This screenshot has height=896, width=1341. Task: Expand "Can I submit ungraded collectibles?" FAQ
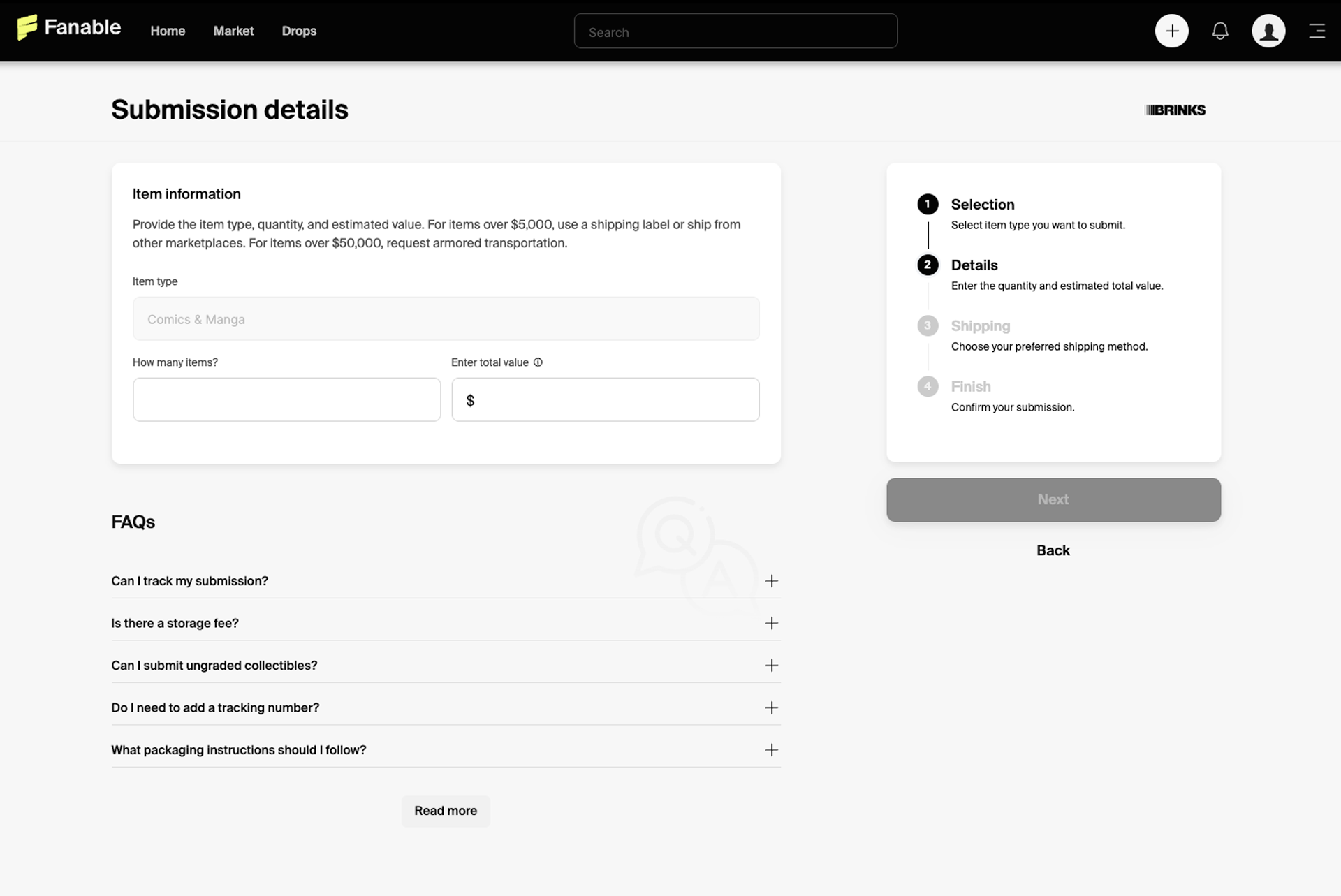pos(446,666)
